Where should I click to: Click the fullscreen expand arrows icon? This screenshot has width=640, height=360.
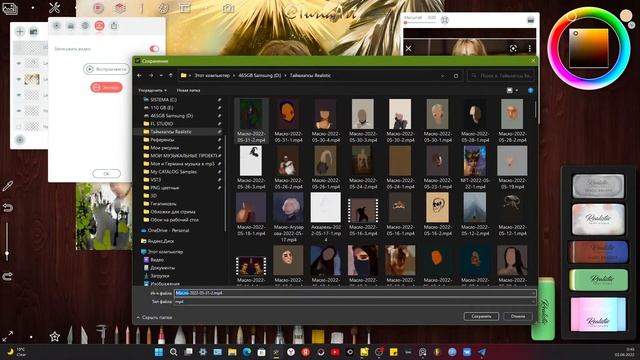(8, 336)
